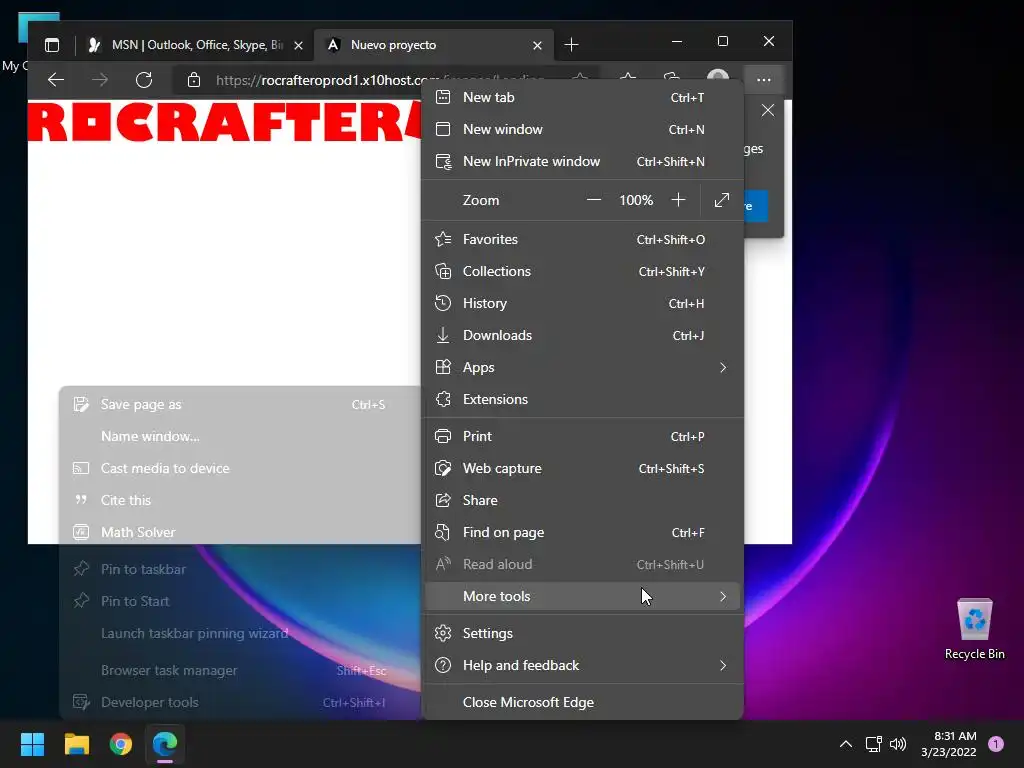Close the MSN tab

tap(298, 45)
